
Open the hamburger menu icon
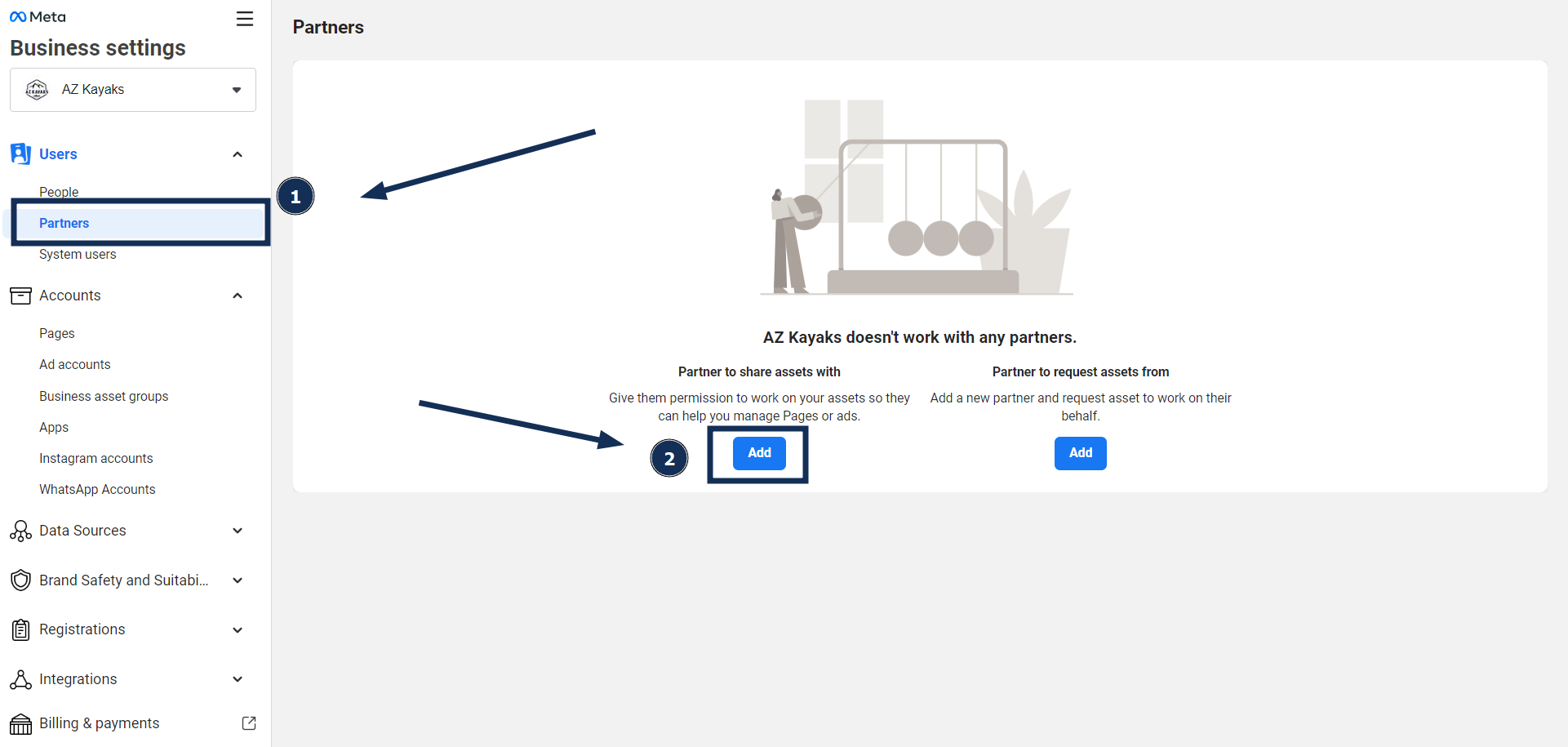tap(245, 19)
